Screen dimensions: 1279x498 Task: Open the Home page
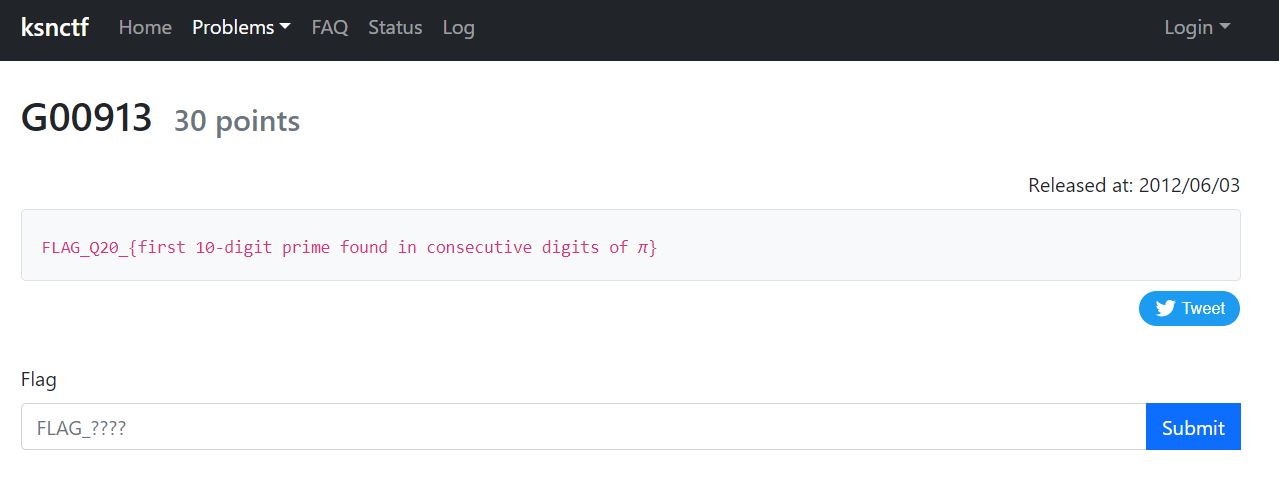point(145,28)
